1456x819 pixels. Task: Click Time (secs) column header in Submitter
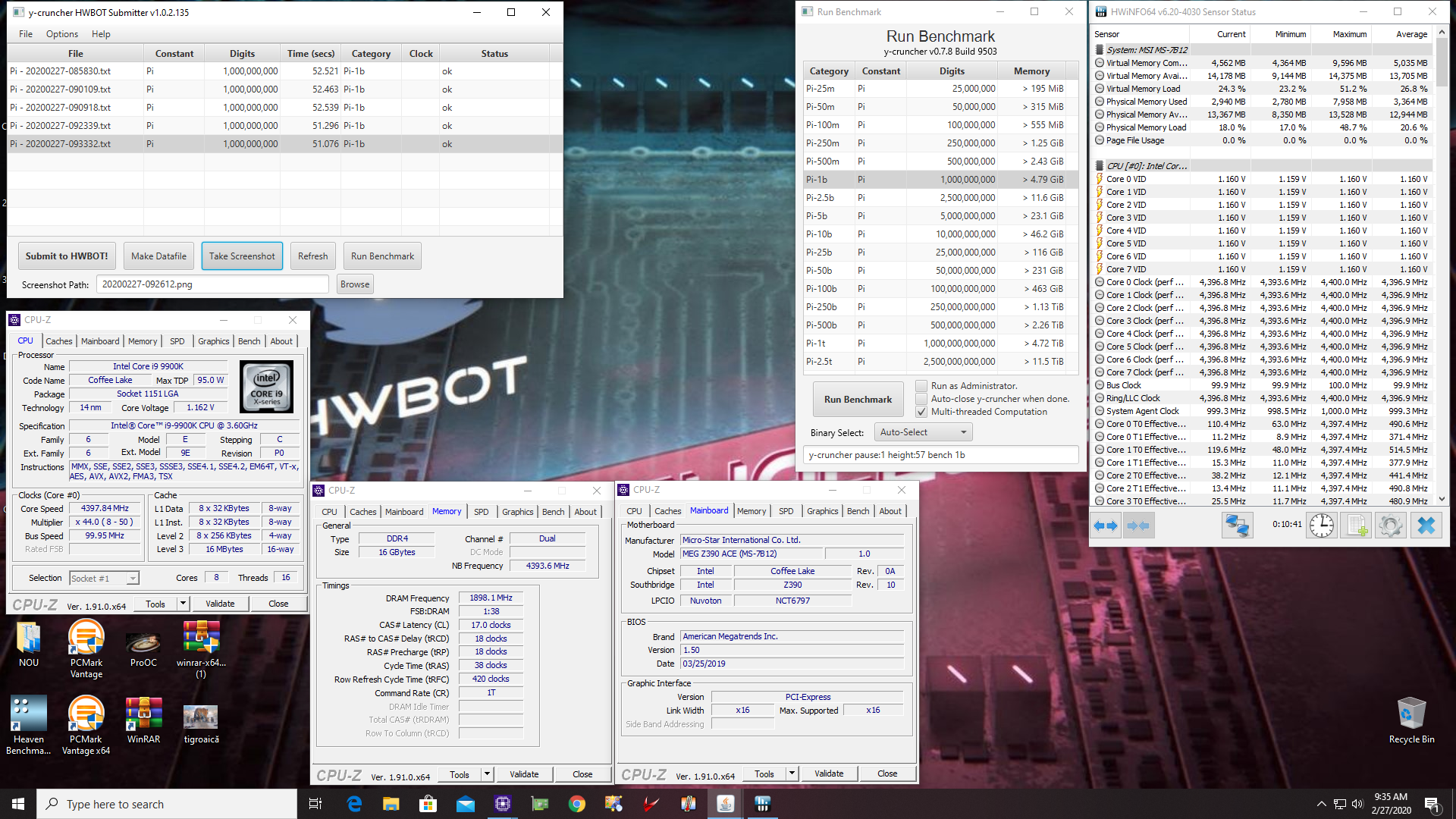pos(311,54)
